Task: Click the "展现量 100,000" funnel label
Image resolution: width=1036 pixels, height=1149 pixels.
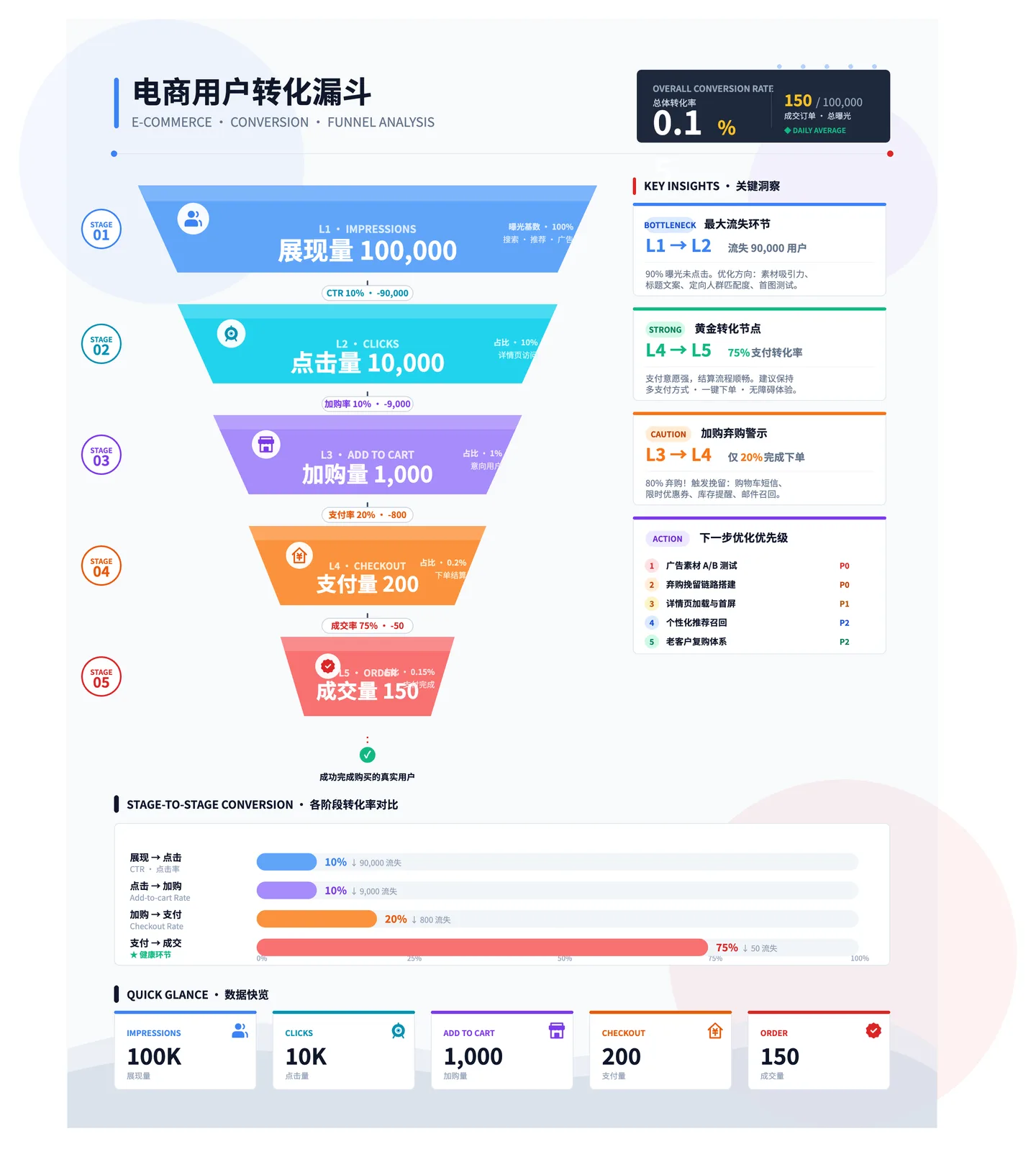Action: 368,251
